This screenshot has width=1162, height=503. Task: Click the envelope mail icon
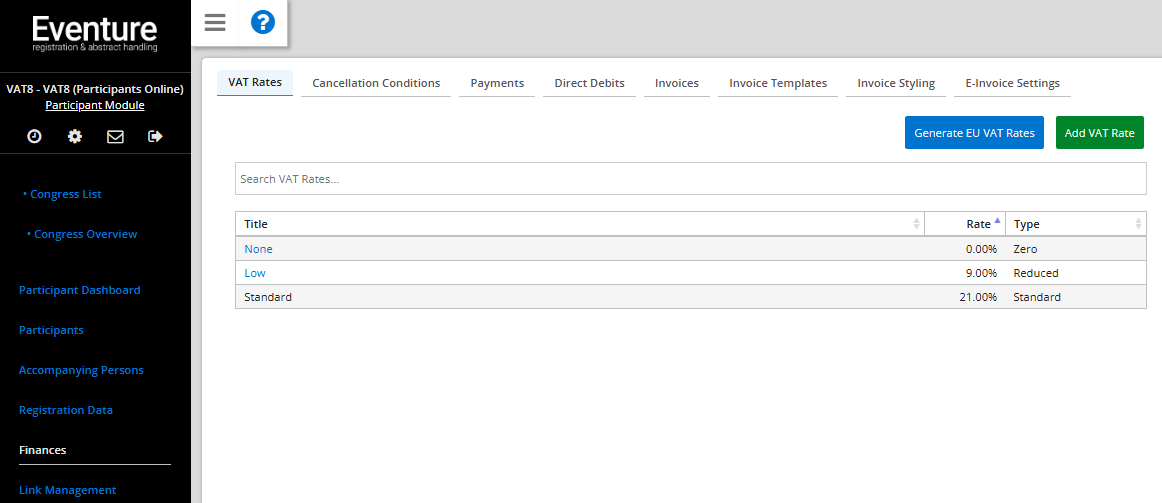(x=115, y=136)
